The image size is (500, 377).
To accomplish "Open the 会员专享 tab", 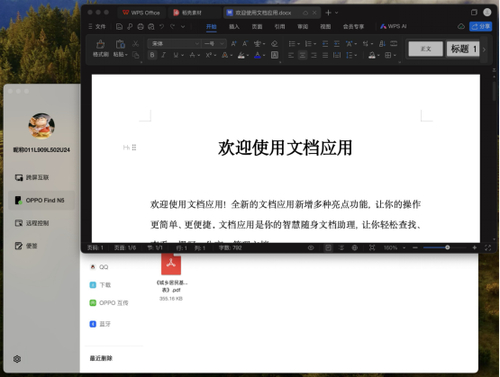I will [x=353, y=27].
